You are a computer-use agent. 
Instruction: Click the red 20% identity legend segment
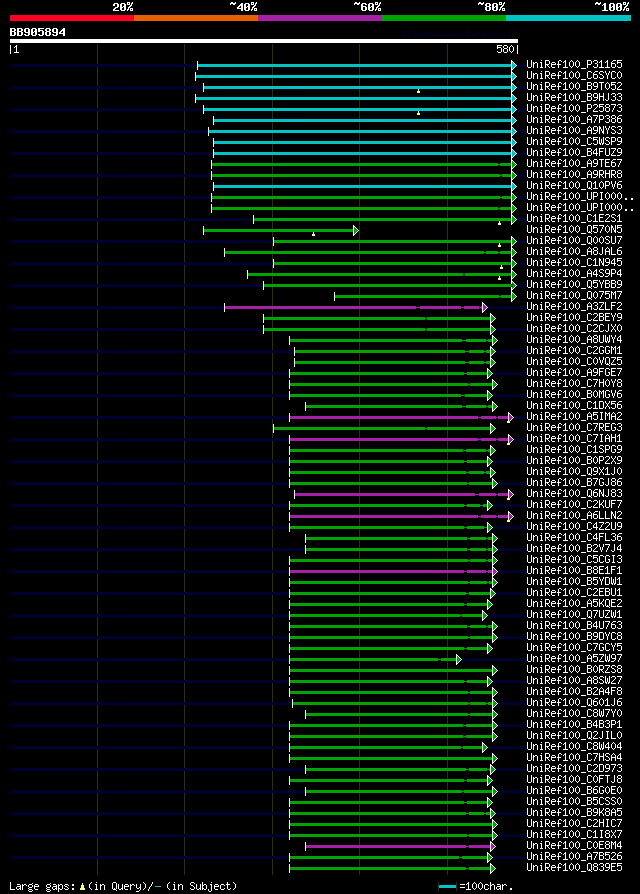point(72,18)
